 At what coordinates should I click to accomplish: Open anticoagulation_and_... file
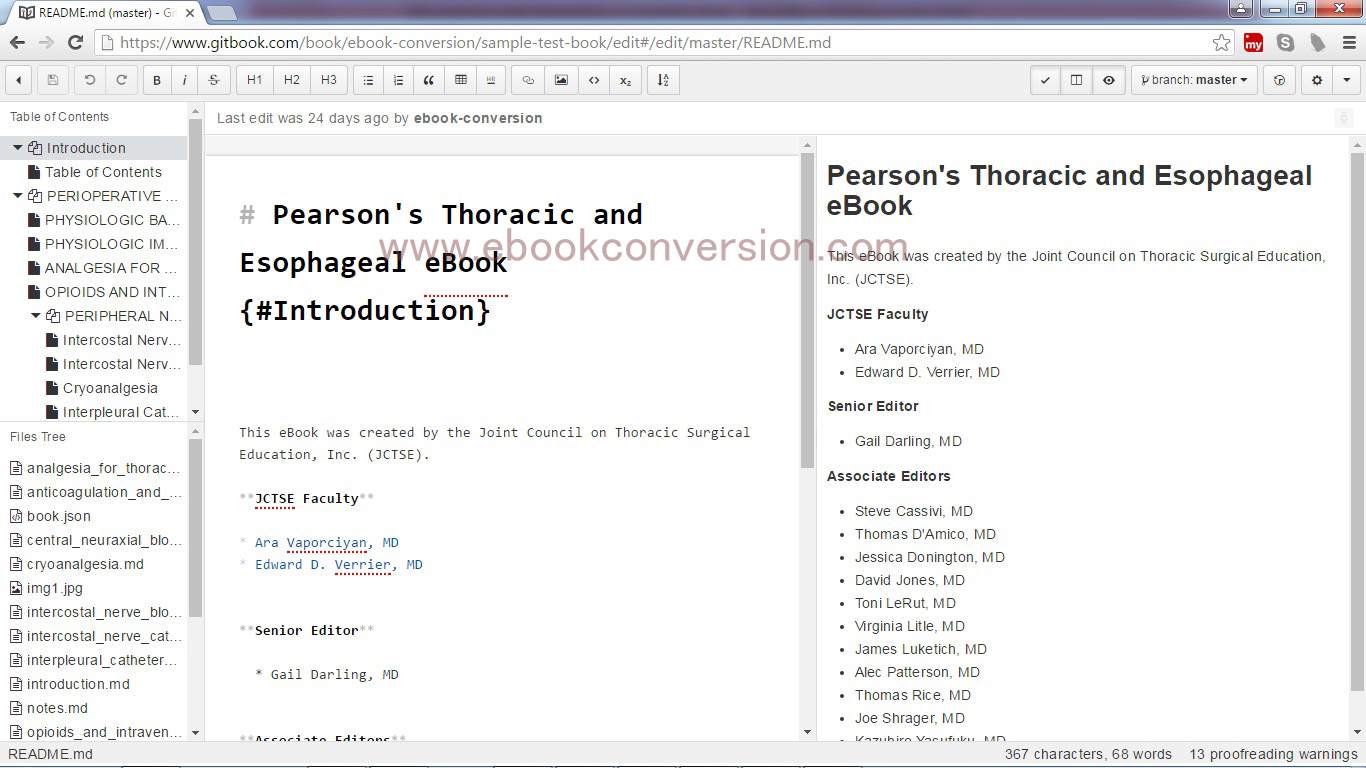tap(104, 492)
